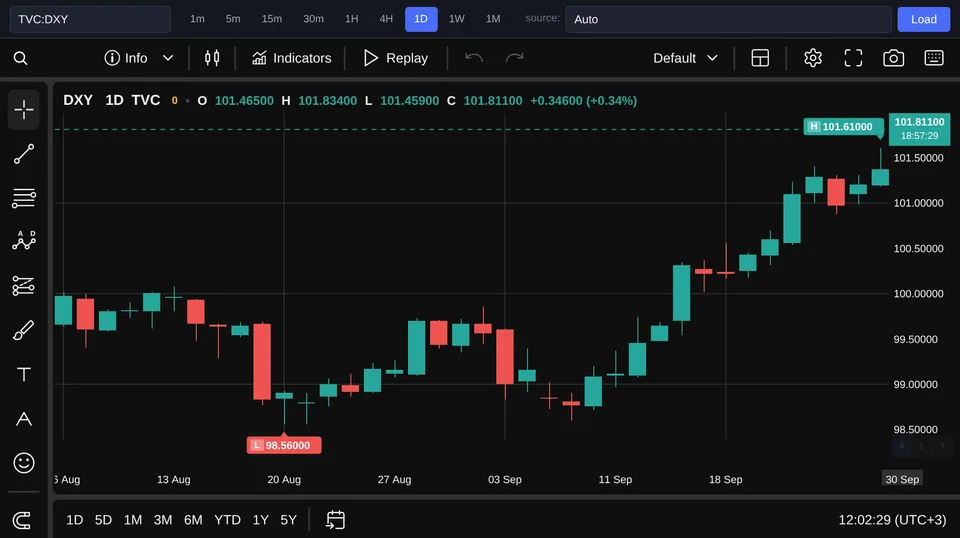
Task: Click the Load button
Action: tap(923, 19)
